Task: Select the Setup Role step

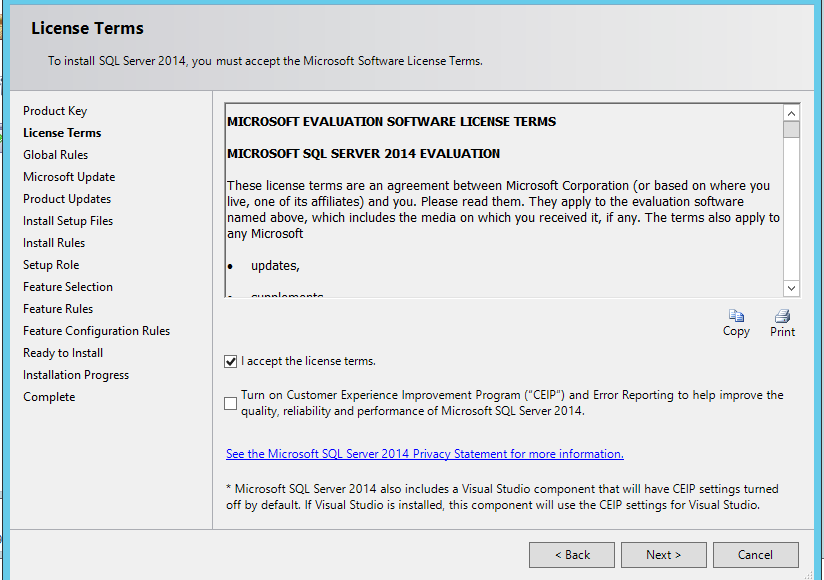Action: [51, 265]
